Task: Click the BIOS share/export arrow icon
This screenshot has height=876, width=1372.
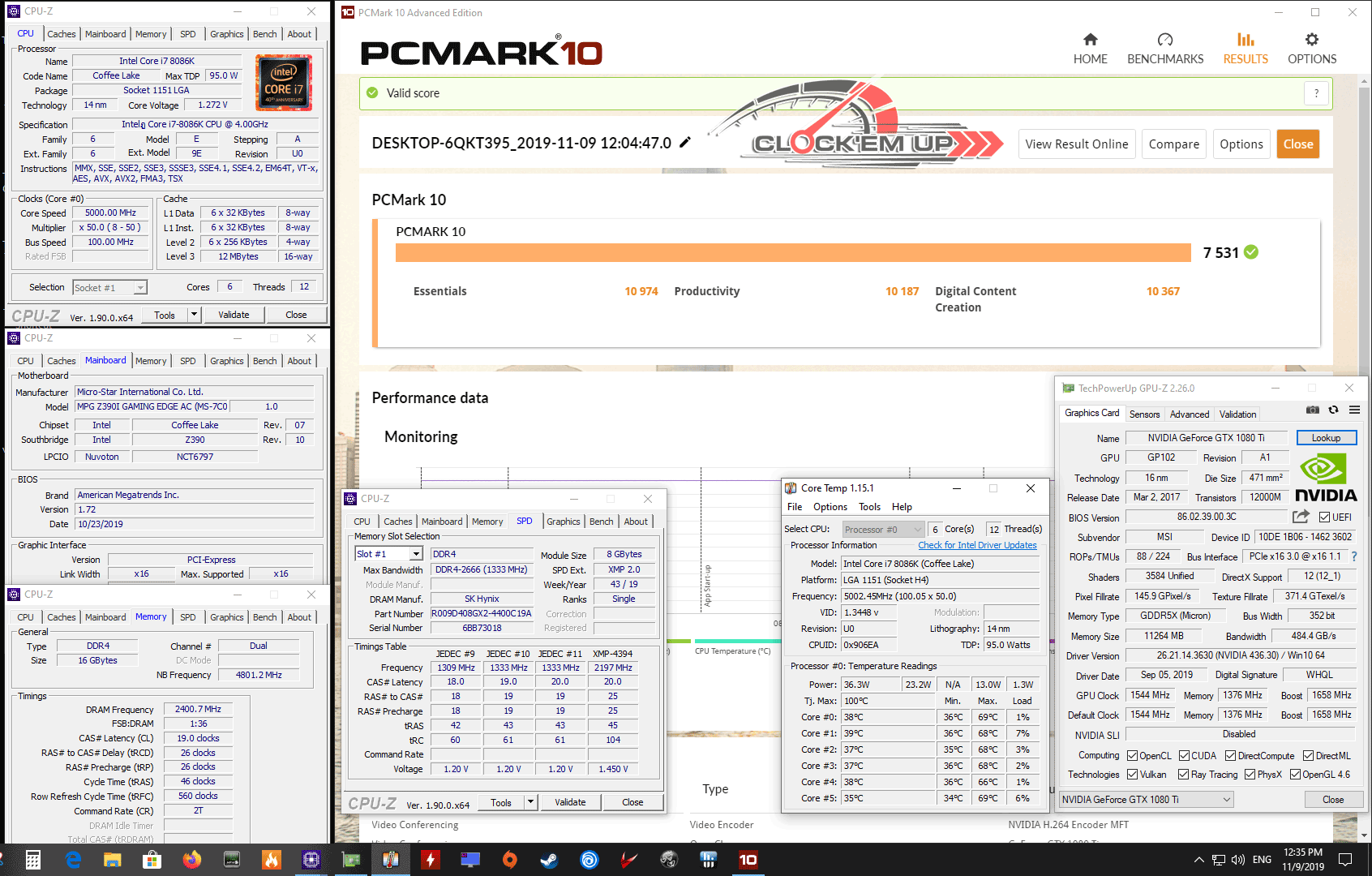Action: point(1301,517)
